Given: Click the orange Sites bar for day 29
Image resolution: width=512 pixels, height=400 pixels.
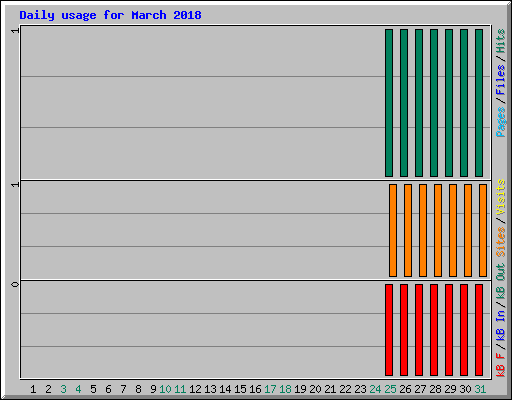Looking at the screenshot, I should [x=453, y=230].
